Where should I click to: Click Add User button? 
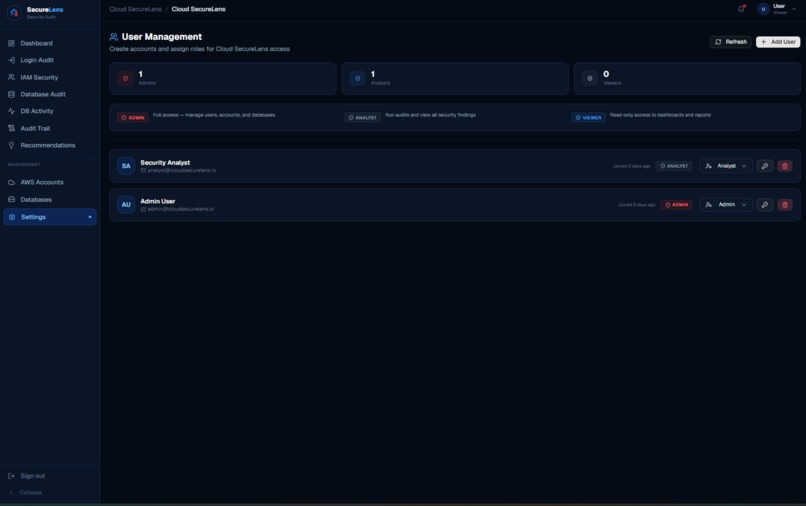(x=778, y=42)
